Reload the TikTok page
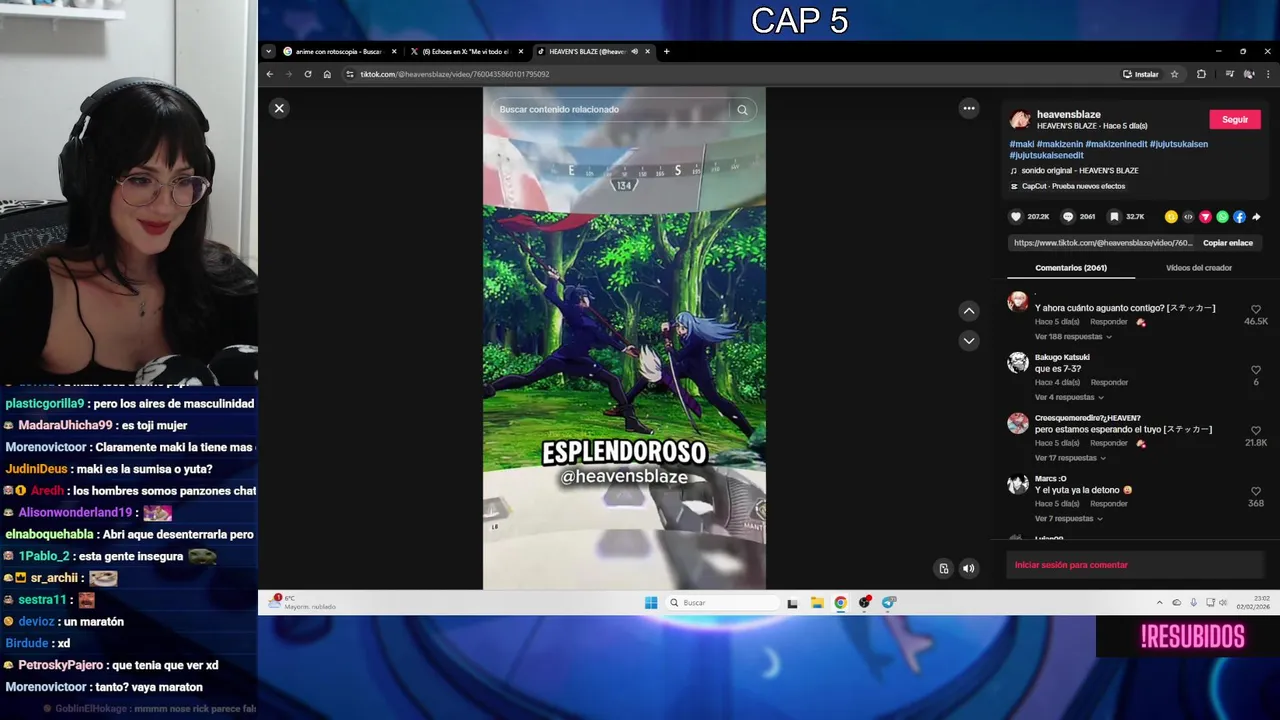The image size is (1280, 720). (307, 74)
